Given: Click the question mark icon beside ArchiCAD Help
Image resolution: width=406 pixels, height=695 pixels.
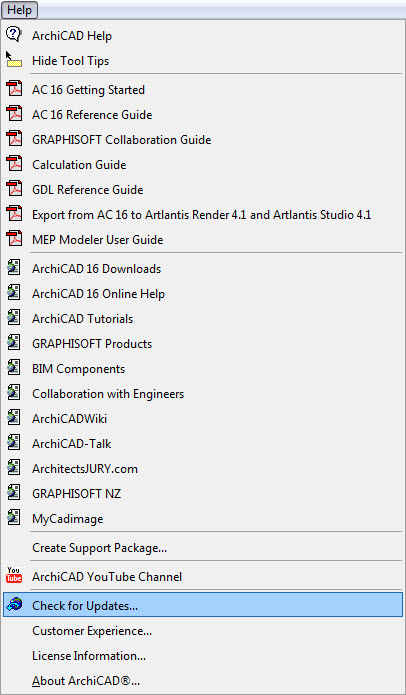Looking at the screenshot, I should point(14,35).
